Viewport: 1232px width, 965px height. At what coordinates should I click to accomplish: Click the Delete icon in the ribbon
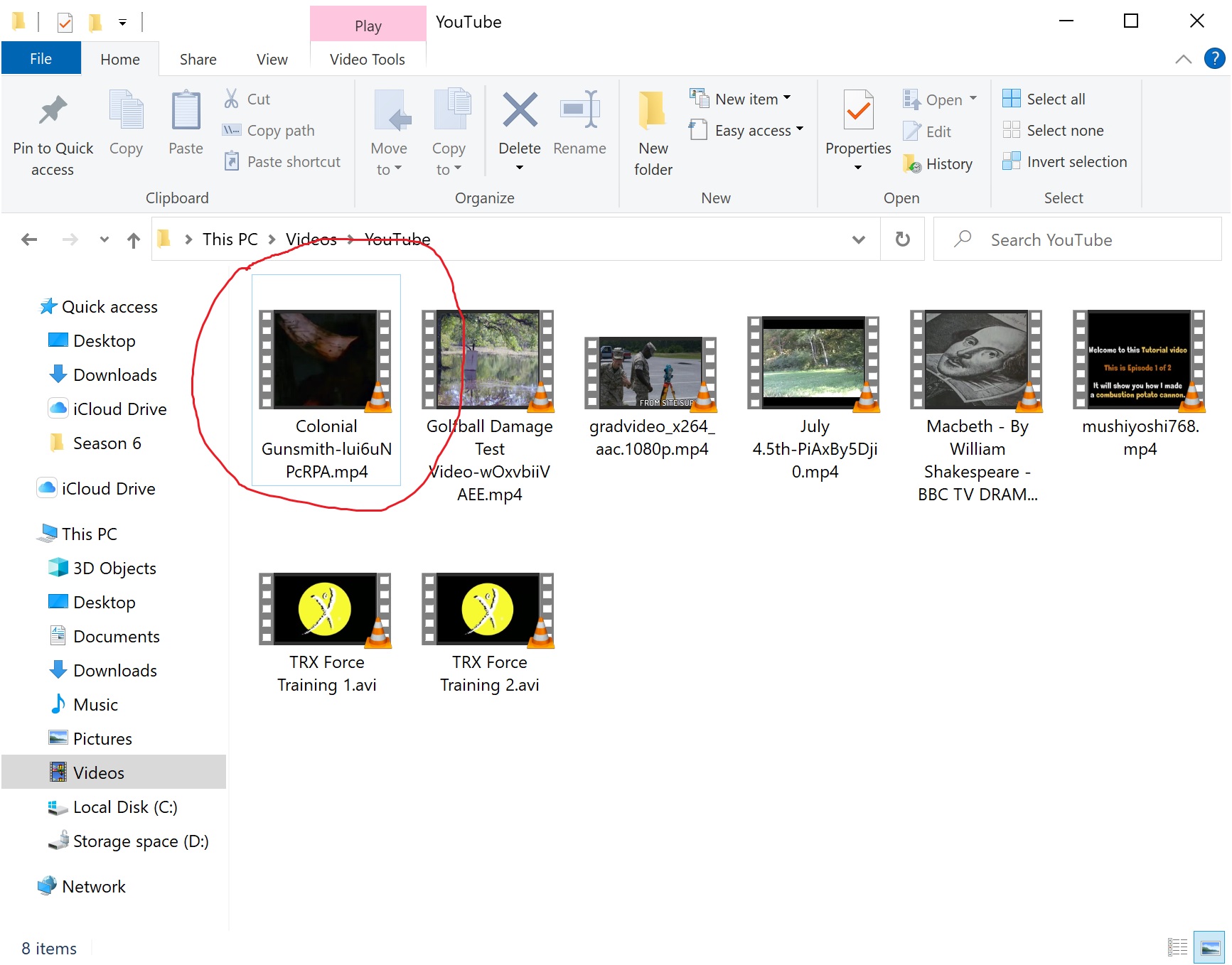point(519,112)
